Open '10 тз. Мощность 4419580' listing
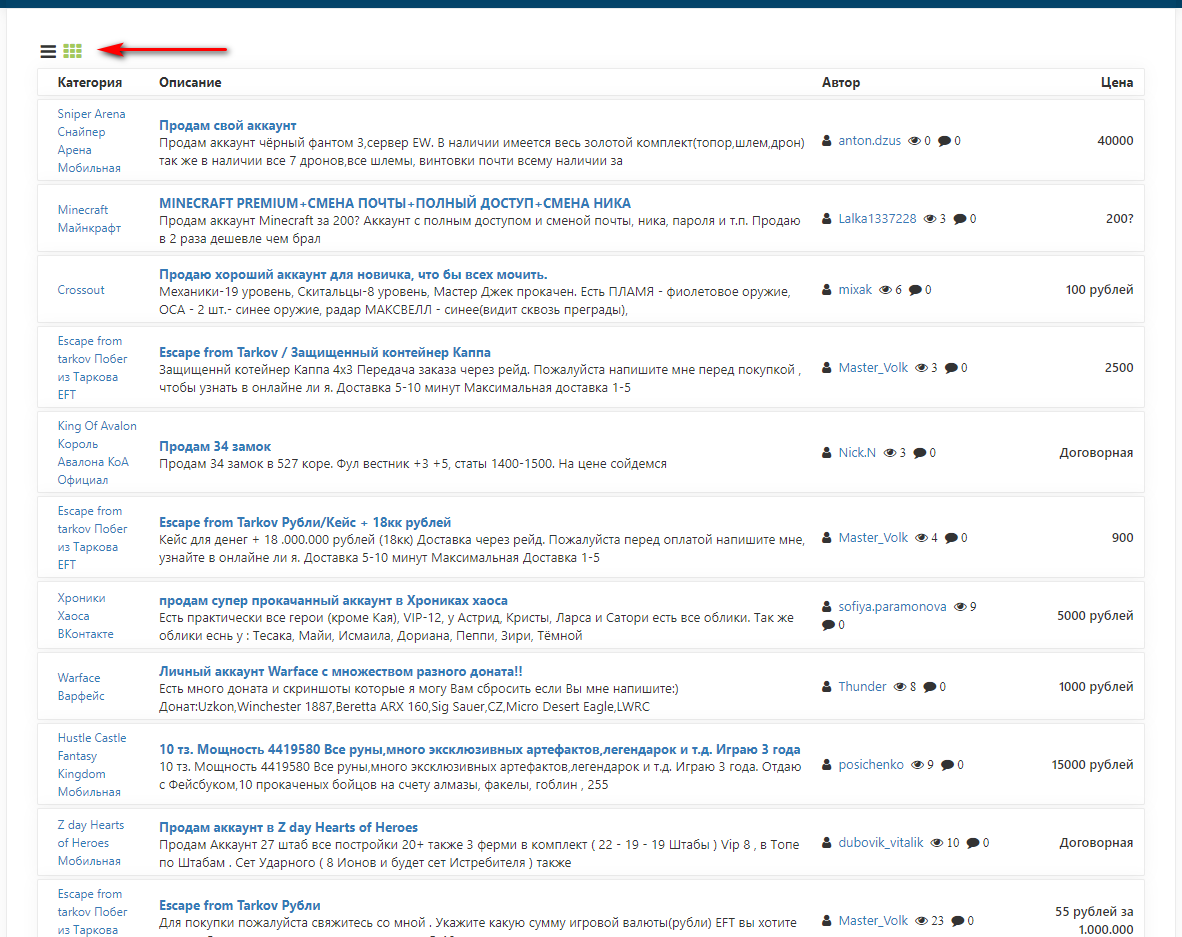 pyautogui.click(x=479, y=749)
